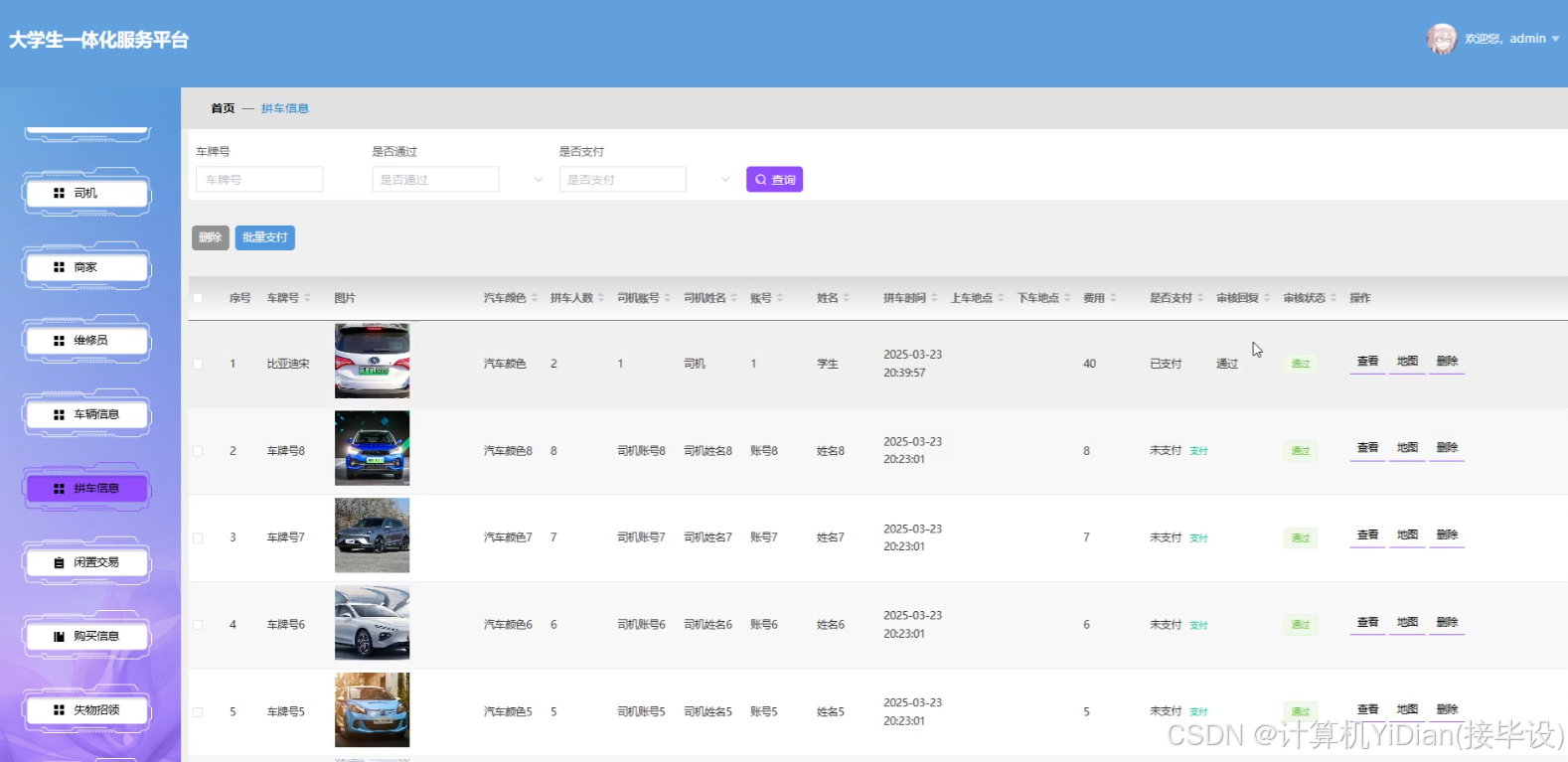The width and height of the screenshot is (1568, 762).
Task: Click 地图 for the 车牌号5 row
Action: click(1407, 709)
